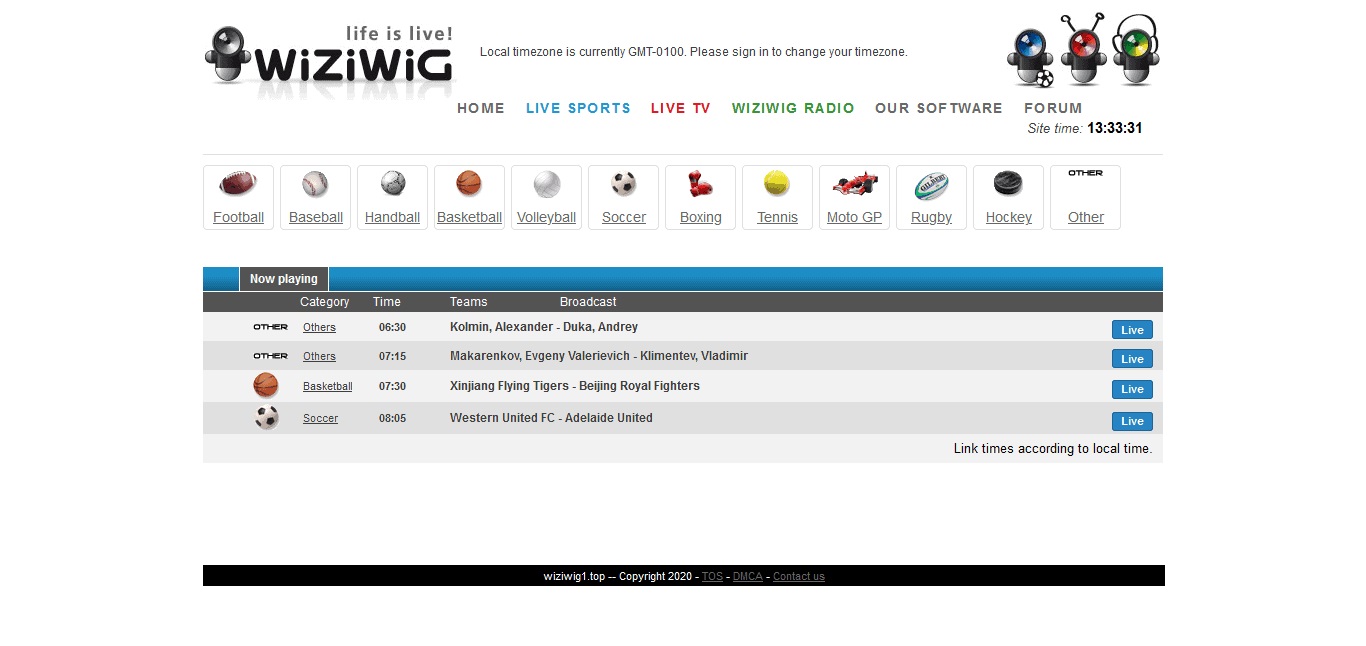Click the red-eyed TV antenna mascot
The width and height of the screenshot is (1366, 646).
pos(1083,50)
